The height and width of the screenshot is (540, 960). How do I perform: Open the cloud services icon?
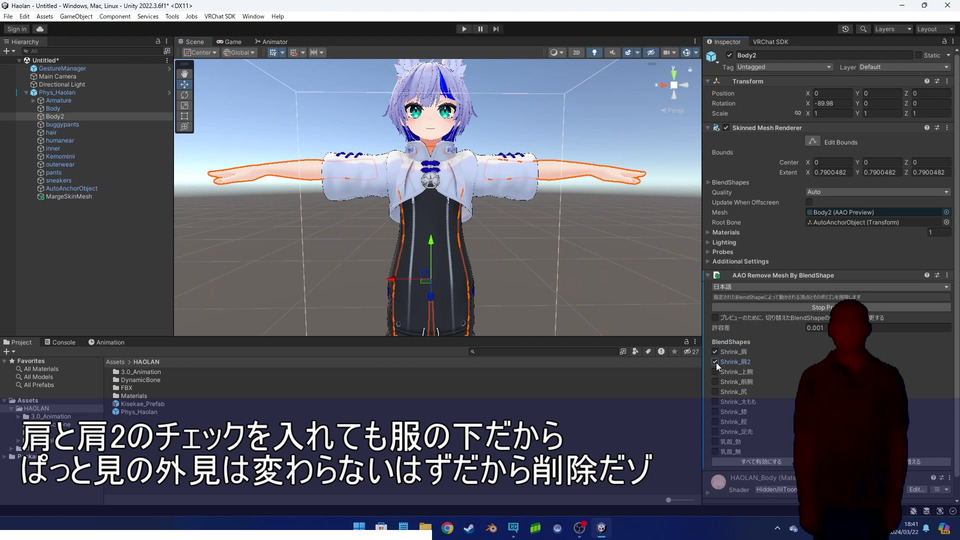pyautogui.click(x=40, y=29)
